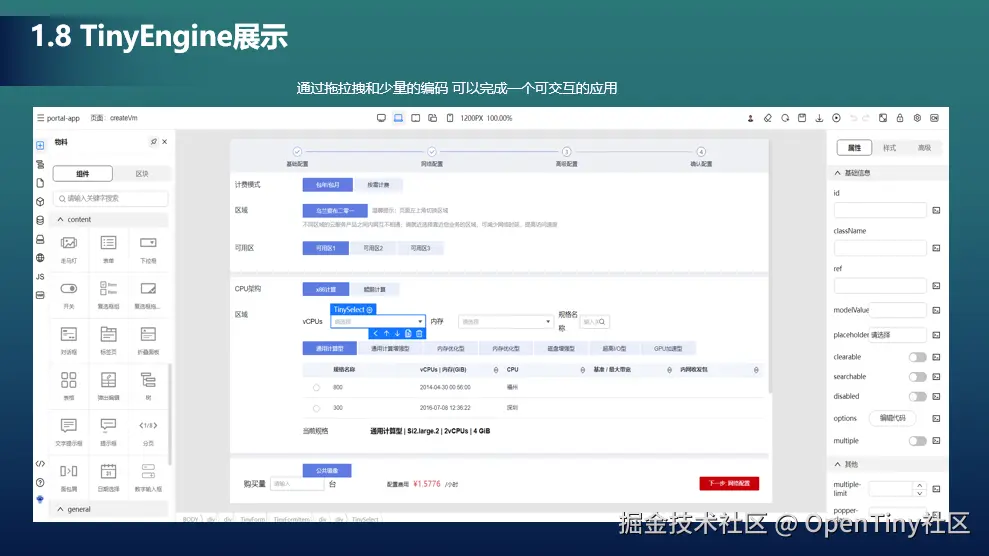Decrease multiple-limit with the down stepper arrow
This screenshot has width=989, height=556.
(920, 493)
